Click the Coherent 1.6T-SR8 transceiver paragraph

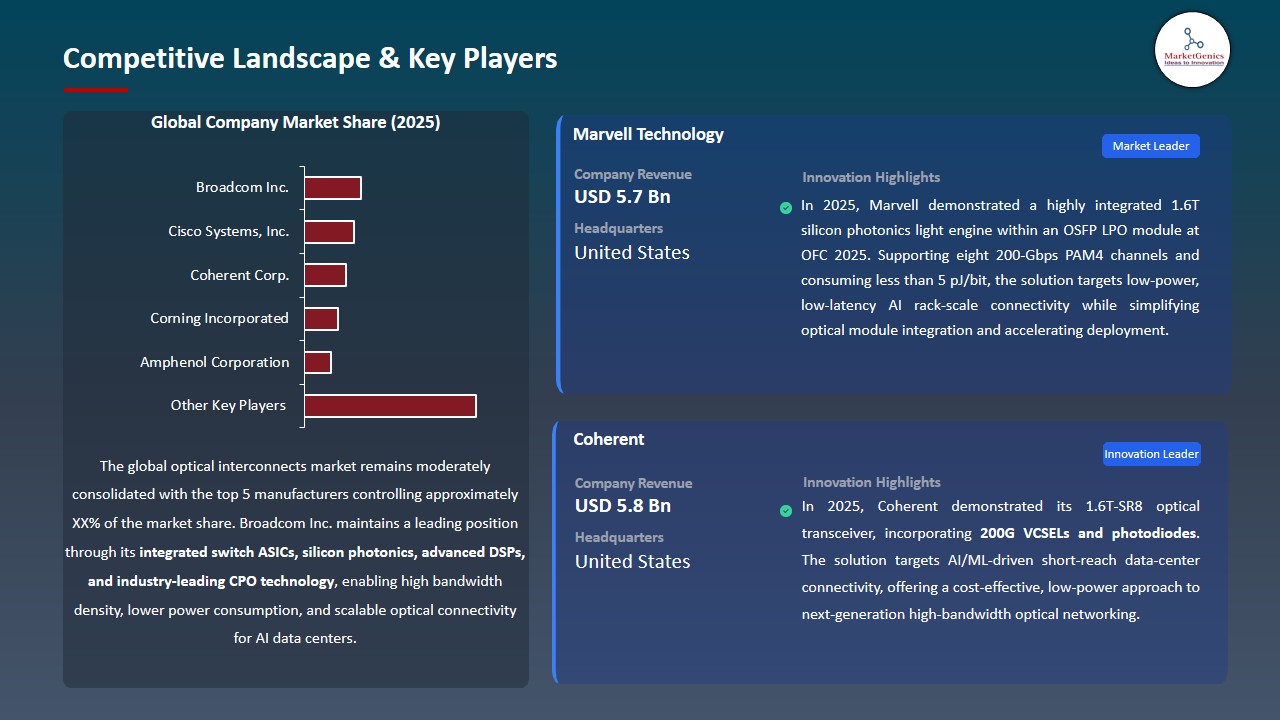coord(1000,560)
